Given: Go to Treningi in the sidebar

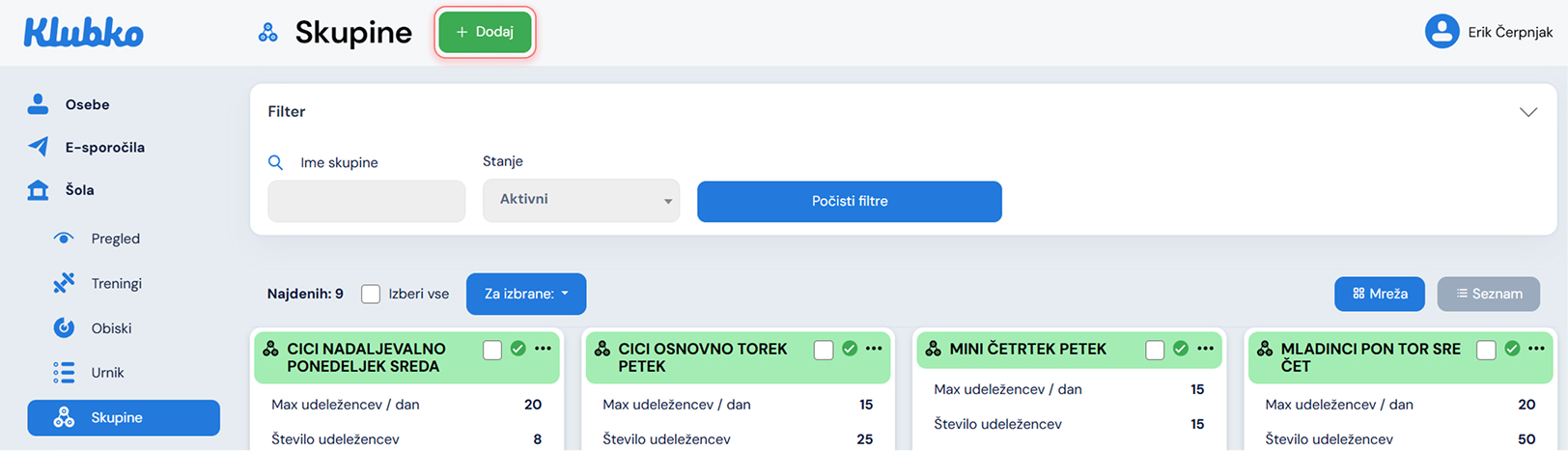Looking at the screenshot, I should (x=116, y=283).
